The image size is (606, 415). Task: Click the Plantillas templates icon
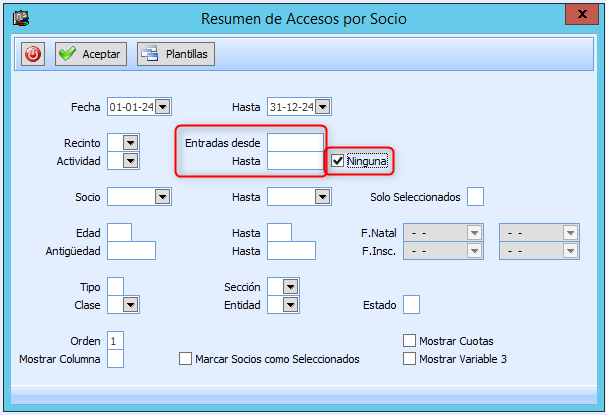150,54
